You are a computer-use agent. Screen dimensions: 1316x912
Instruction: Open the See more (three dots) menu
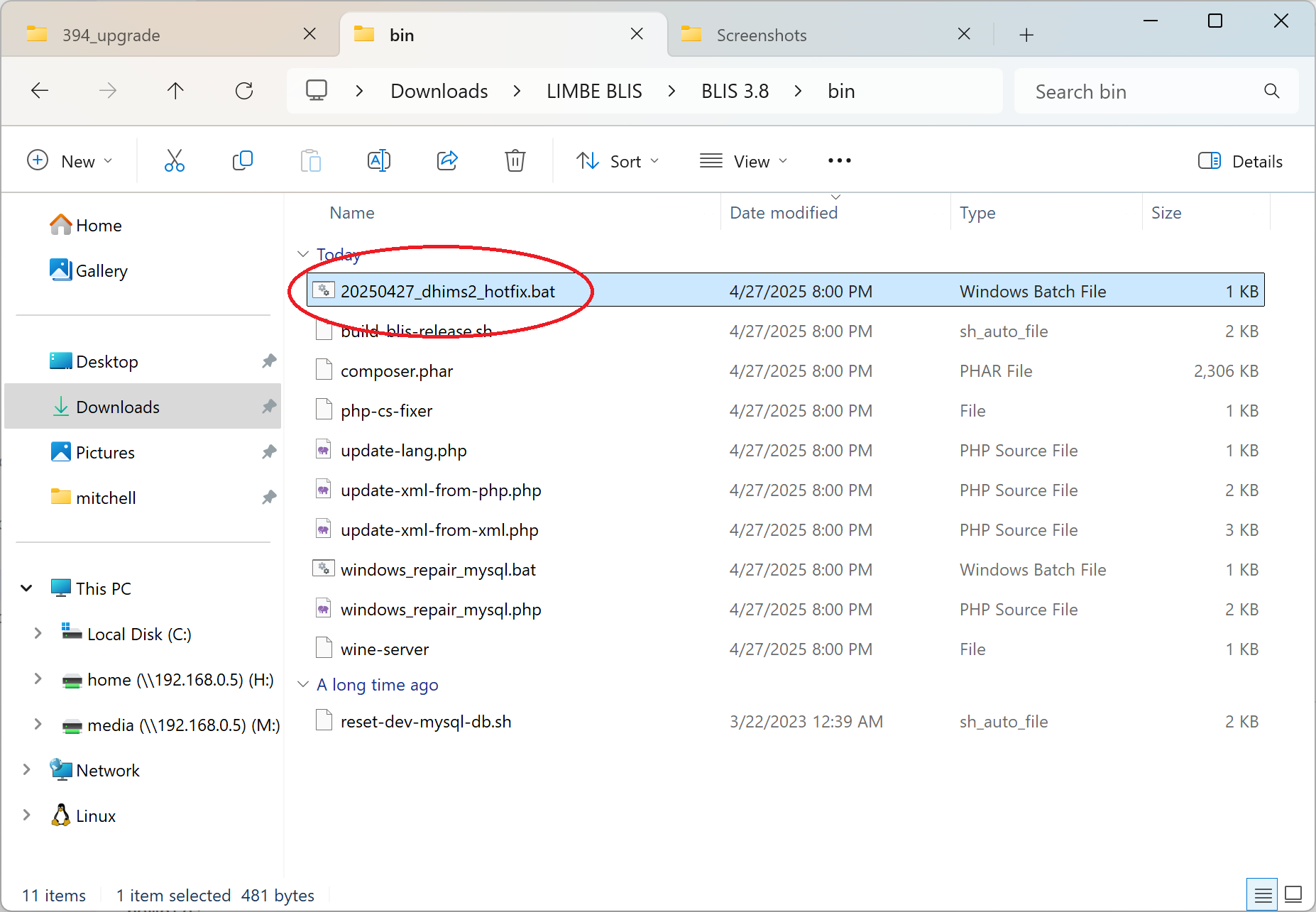(x=840, y=161)
